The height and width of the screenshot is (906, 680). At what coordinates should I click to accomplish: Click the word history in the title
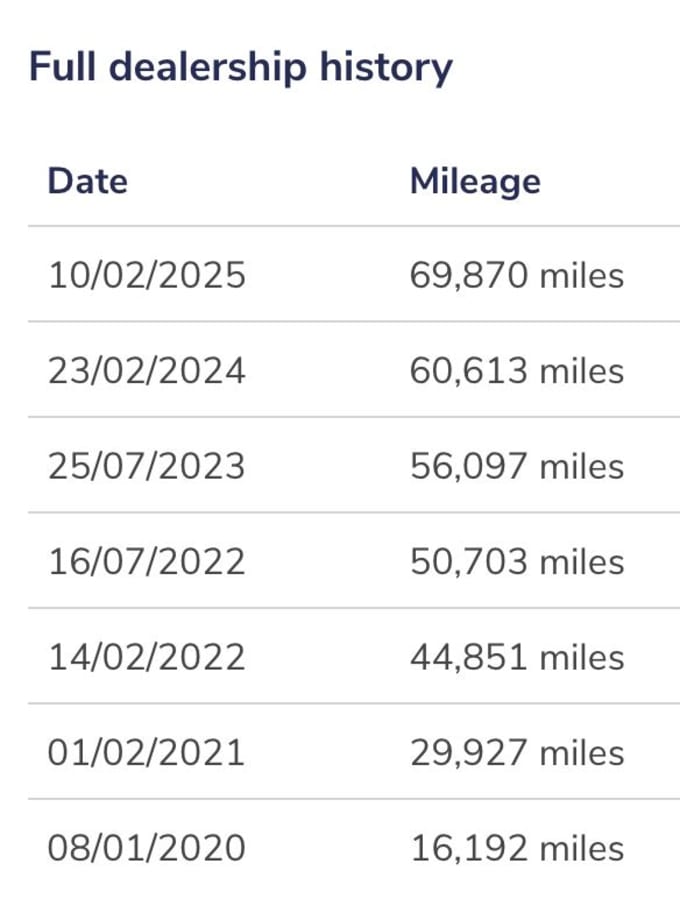386,68
